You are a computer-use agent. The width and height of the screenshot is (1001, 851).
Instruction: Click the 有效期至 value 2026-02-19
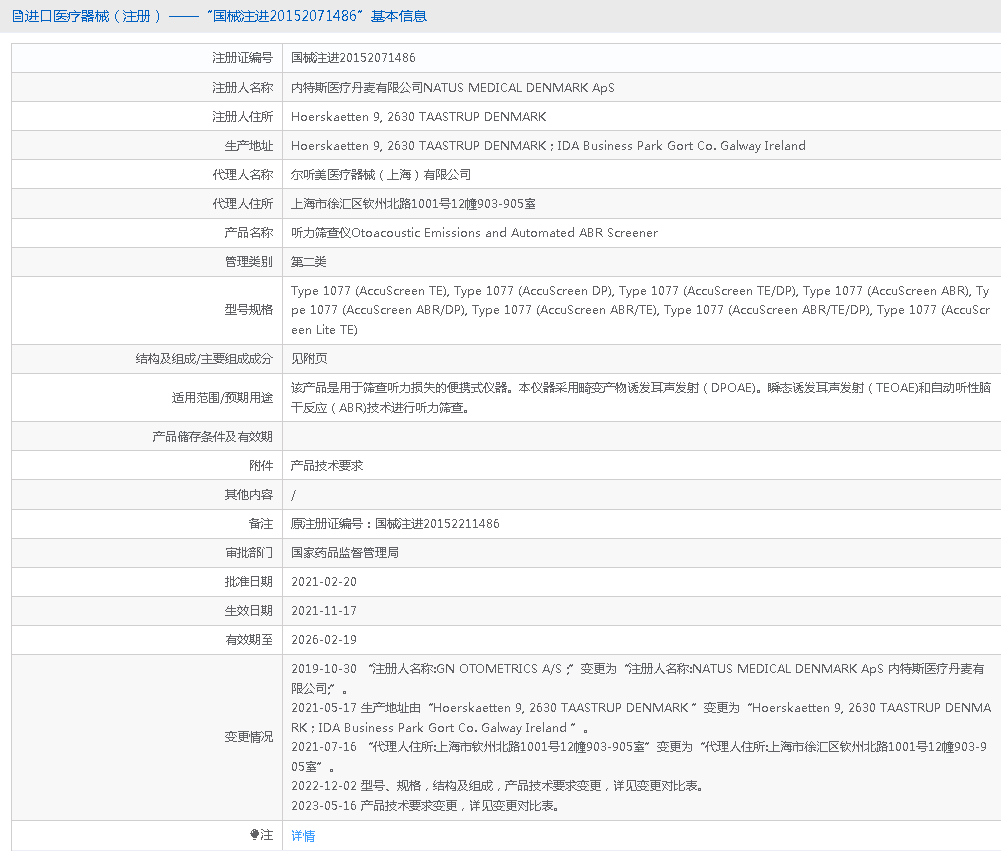[x=323, y=640]
